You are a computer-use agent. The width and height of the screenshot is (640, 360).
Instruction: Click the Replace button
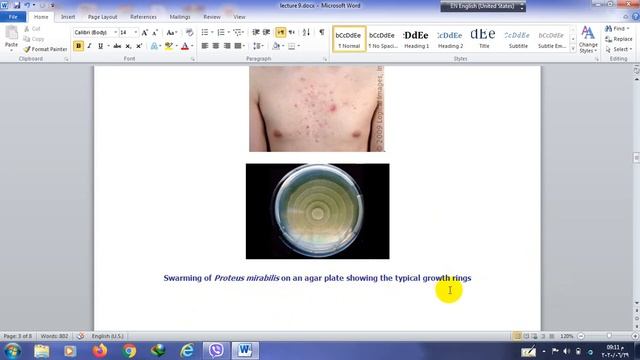tap(619, 39)
